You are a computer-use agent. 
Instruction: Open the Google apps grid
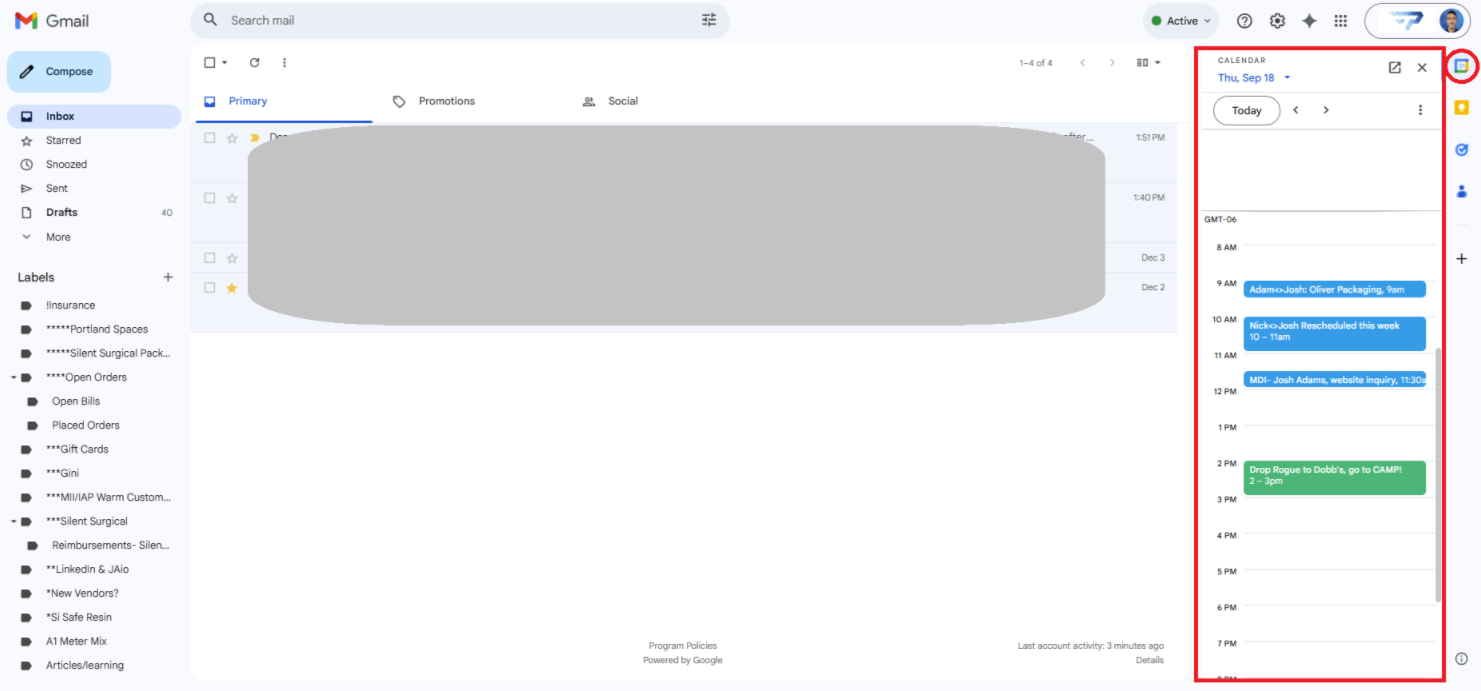[1341, 21]
